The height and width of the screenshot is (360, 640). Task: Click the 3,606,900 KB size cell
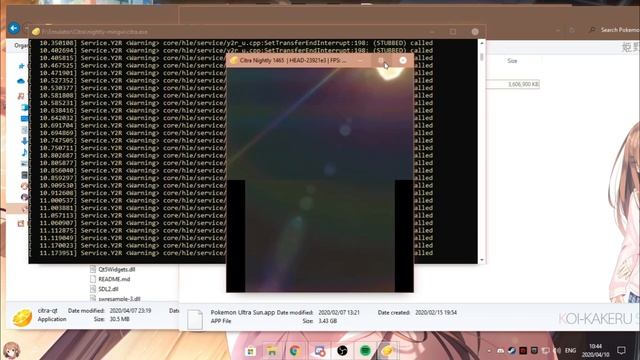click(523, 84)
